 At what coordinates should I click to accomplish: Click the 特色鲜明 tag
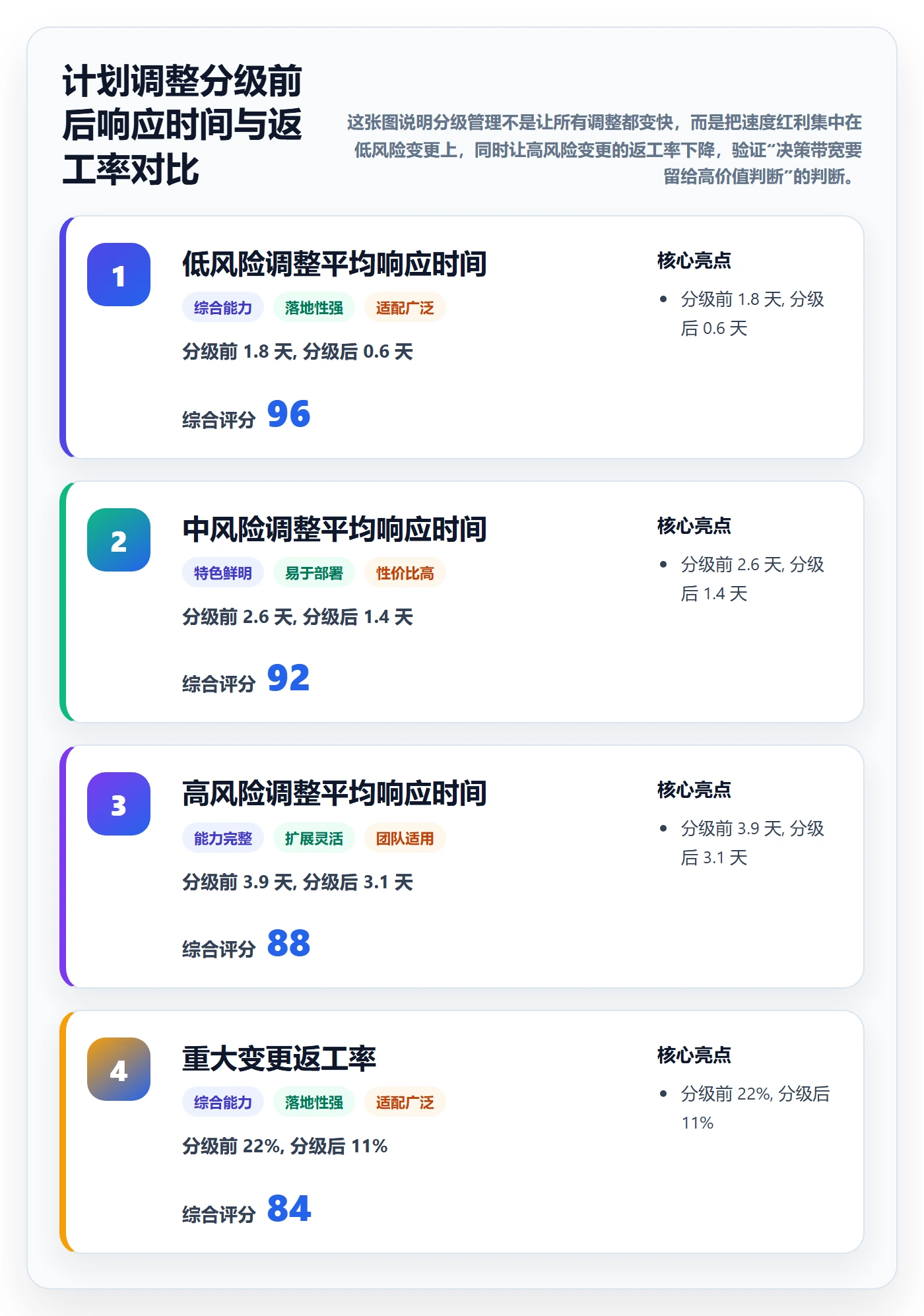tap(223, 573)
